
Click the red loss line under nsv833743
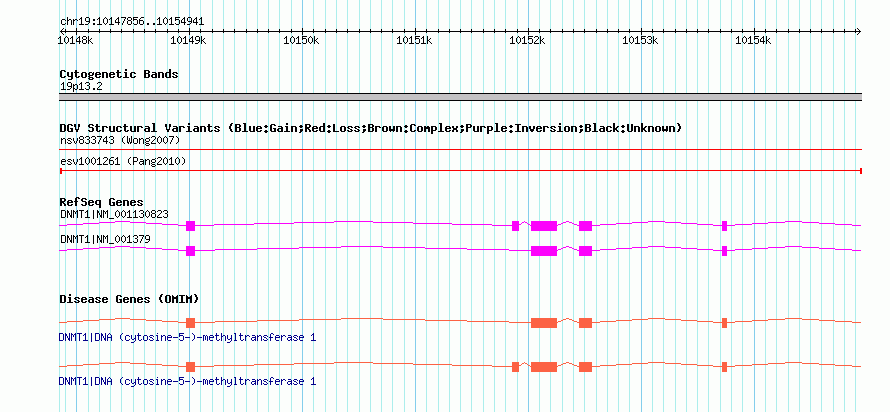(460, 150)
